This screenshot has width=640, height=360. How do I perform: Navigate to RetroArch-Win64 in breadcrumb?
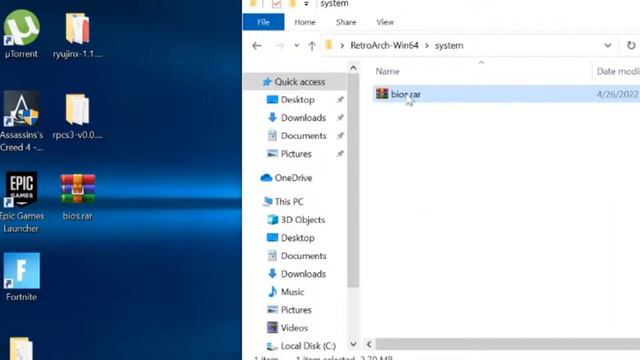tap(384, 45)
